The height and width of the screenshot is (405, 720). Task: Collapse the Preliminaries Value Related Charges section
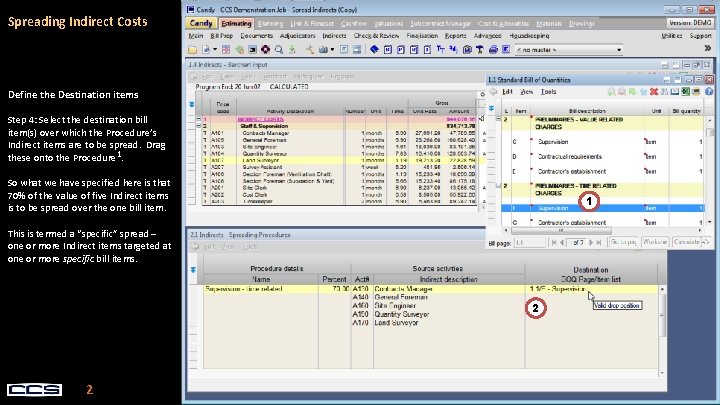499,119
